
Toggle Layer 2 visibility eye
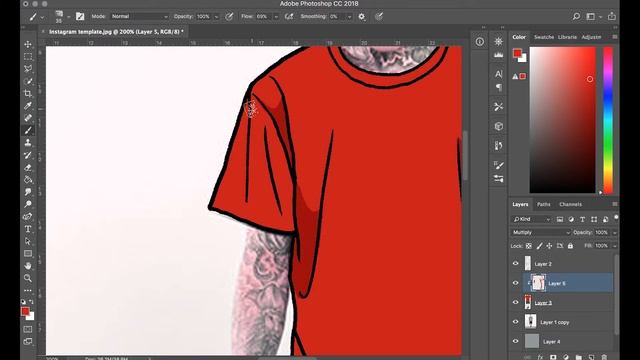click(x=516, y=264)
